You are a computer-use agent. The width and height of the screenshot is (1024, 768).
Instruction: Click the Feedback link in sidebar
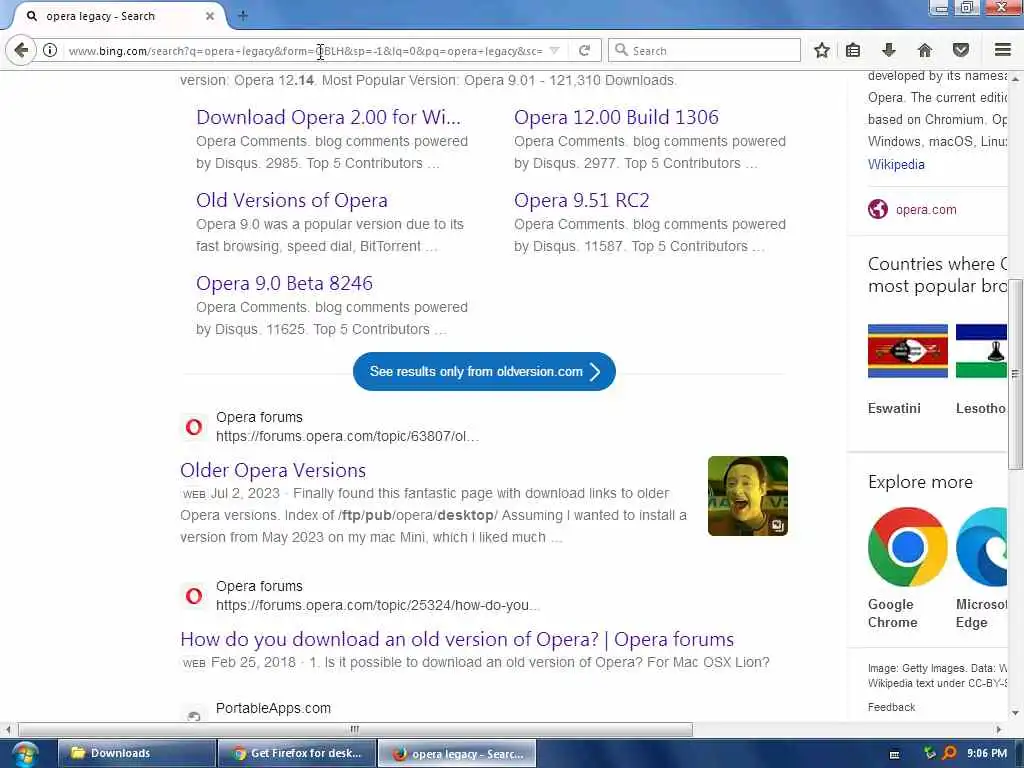tap(891, 707)
